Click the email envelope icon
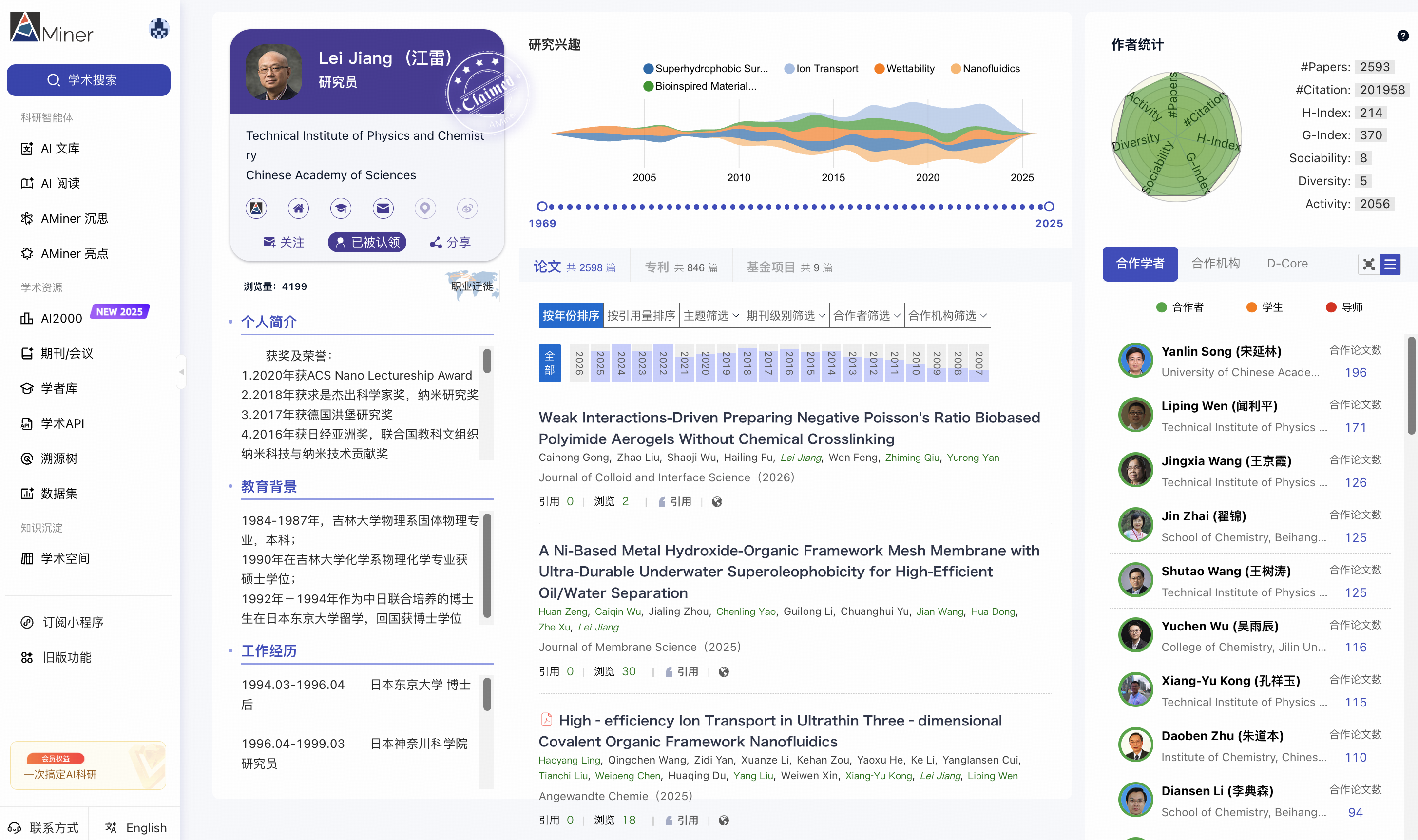This screenshot has width=1418, height=840. point(383,209)
